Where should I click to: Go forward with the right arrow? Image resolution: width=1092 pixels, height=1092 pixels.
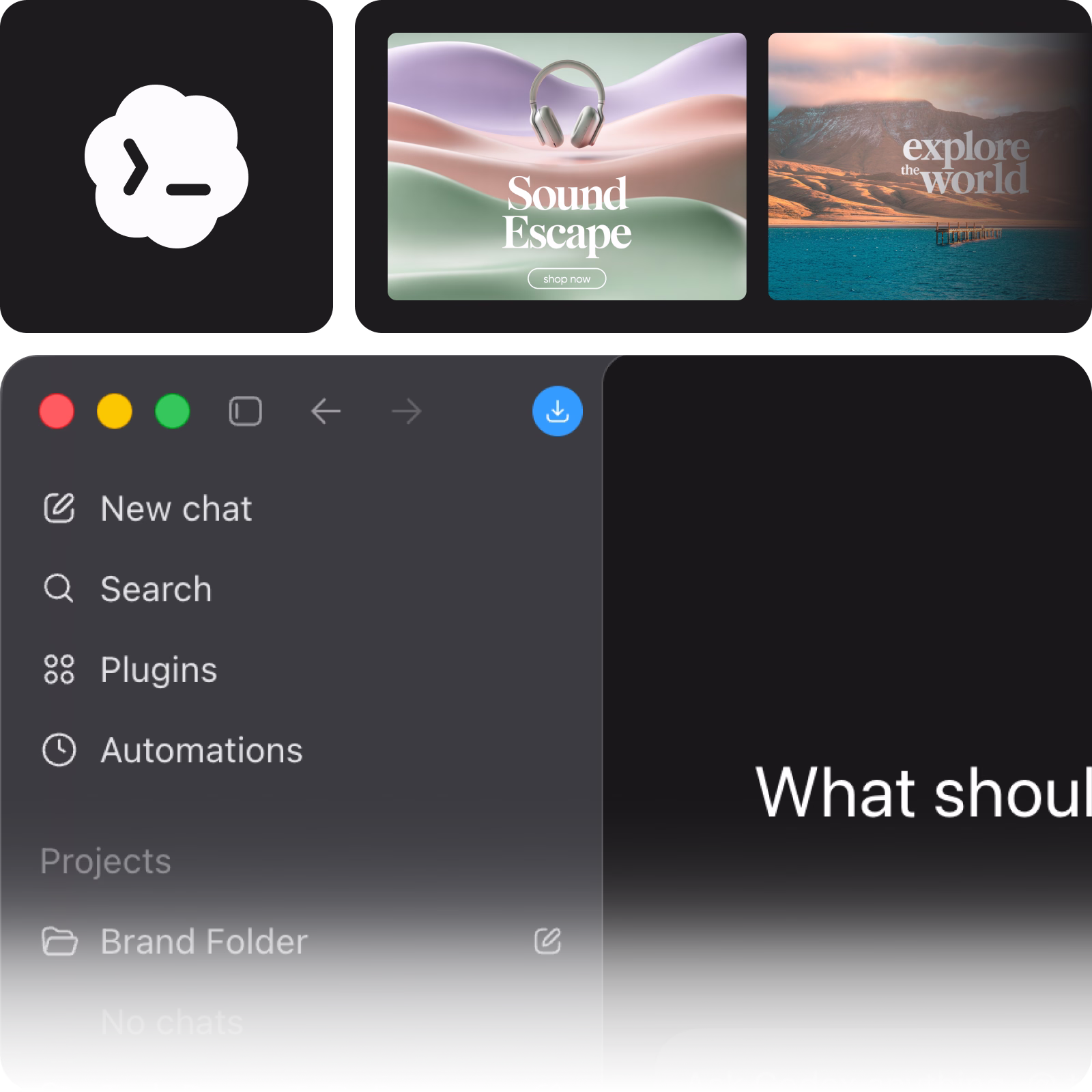(407, 412)
